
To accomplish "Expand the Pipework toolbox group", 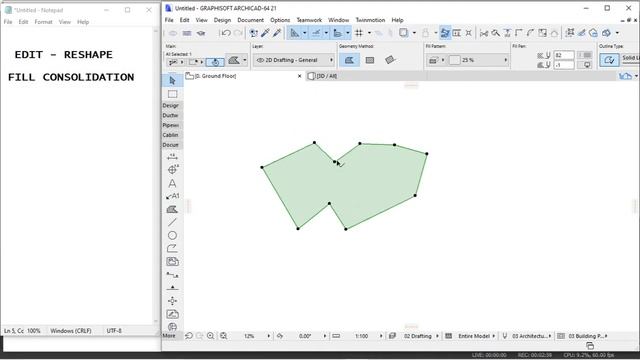I will tap(171, 125).
